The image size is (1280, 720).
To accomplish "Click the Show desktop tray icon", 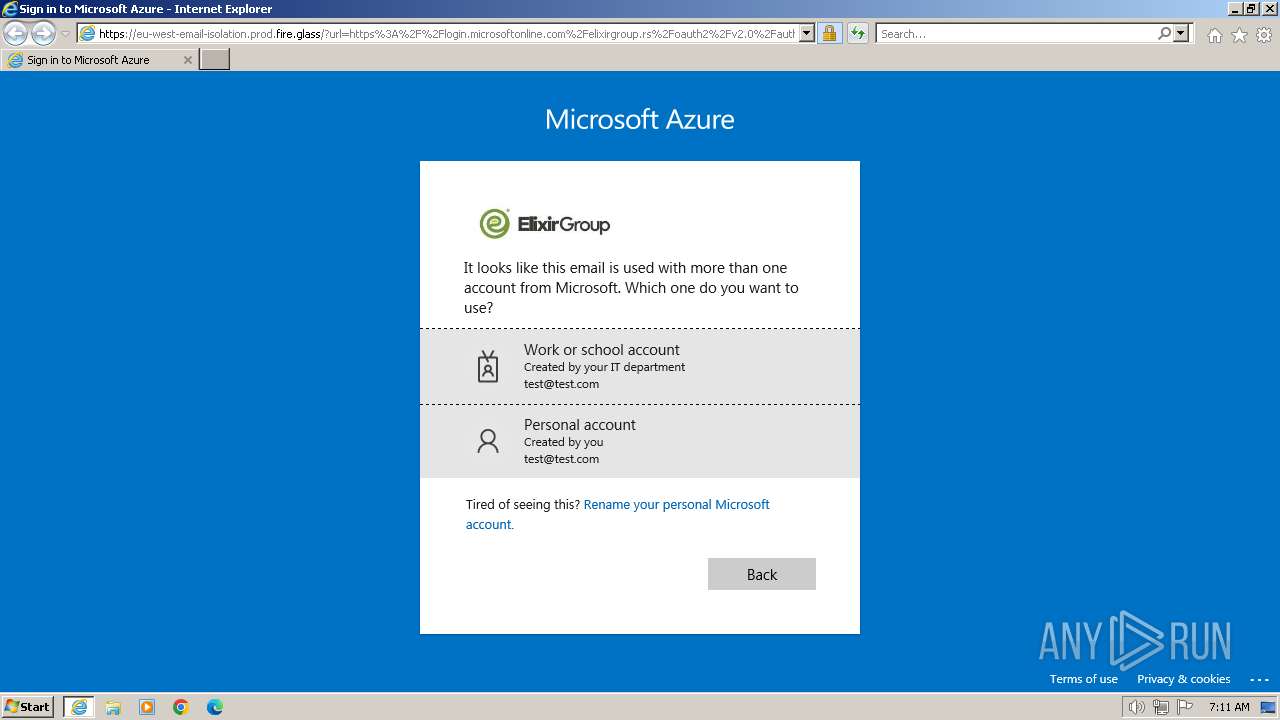I will pyautogui.click(x=1268, y=707).
